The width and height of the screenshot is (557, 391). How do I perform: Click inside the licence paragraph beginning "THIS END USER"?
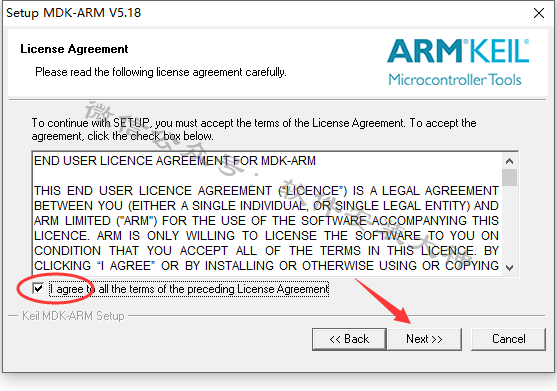point(266,228)
